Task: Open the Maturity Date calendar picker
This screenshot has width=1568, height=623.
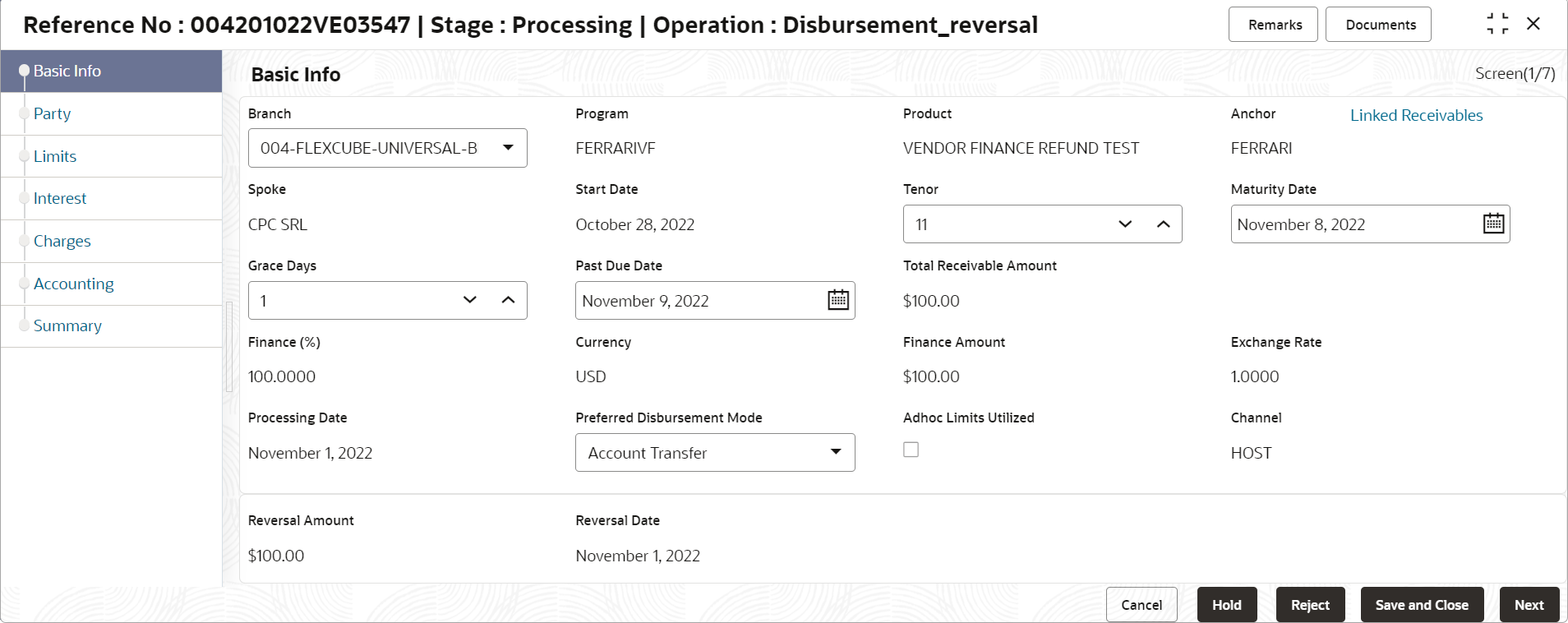Action: point(1492,224)
